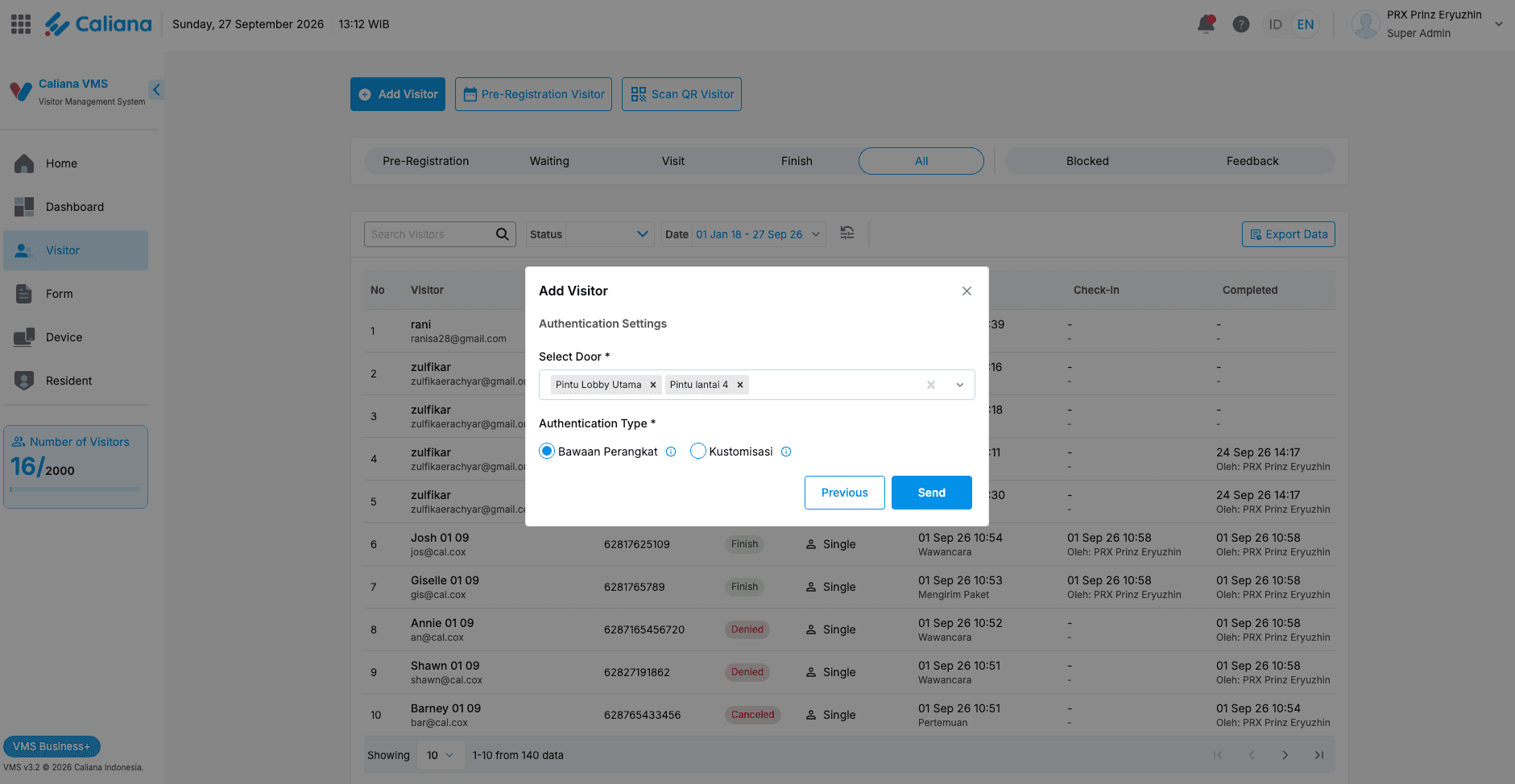Click the Send button
Viewport: 1515px width, 784px height.
pos(932,493)
